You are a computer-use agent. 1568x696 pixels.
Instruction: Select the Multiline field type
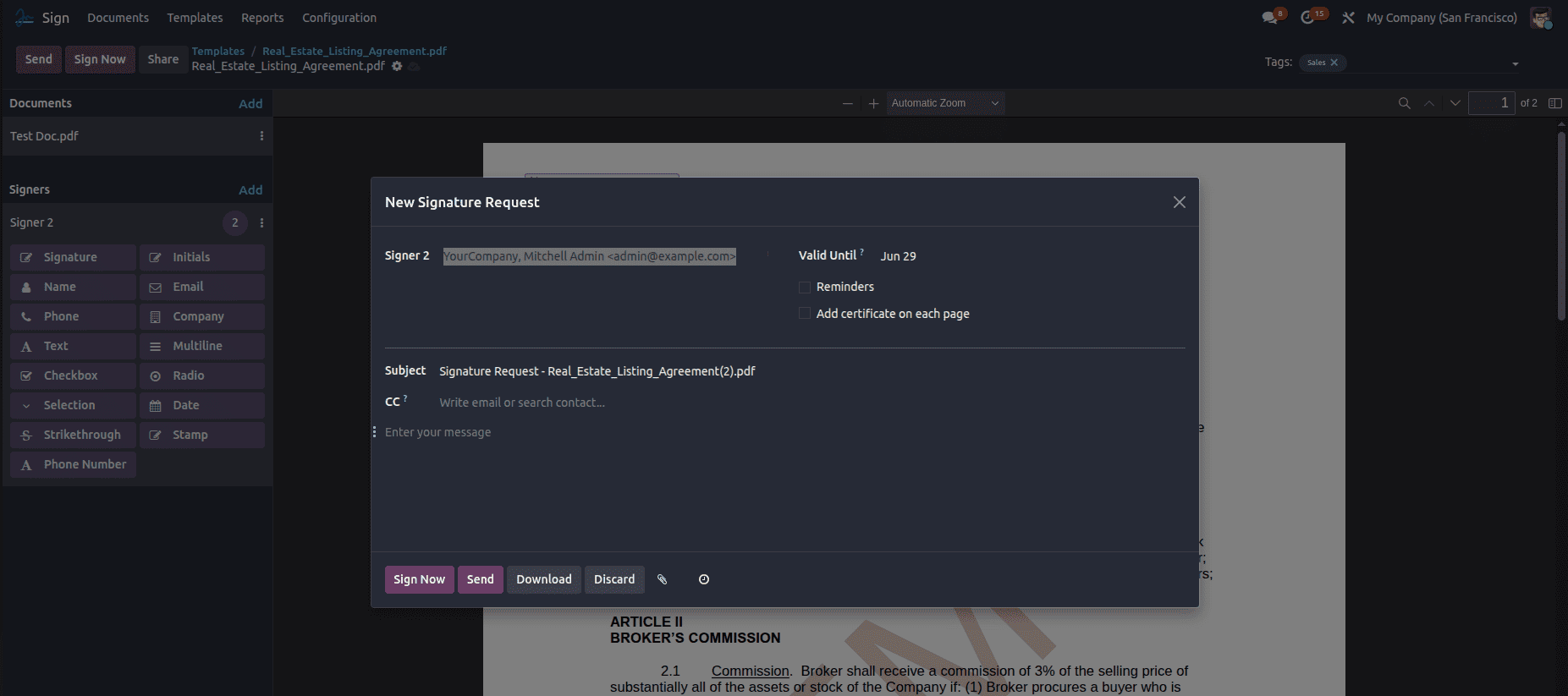tap(202, 346)
